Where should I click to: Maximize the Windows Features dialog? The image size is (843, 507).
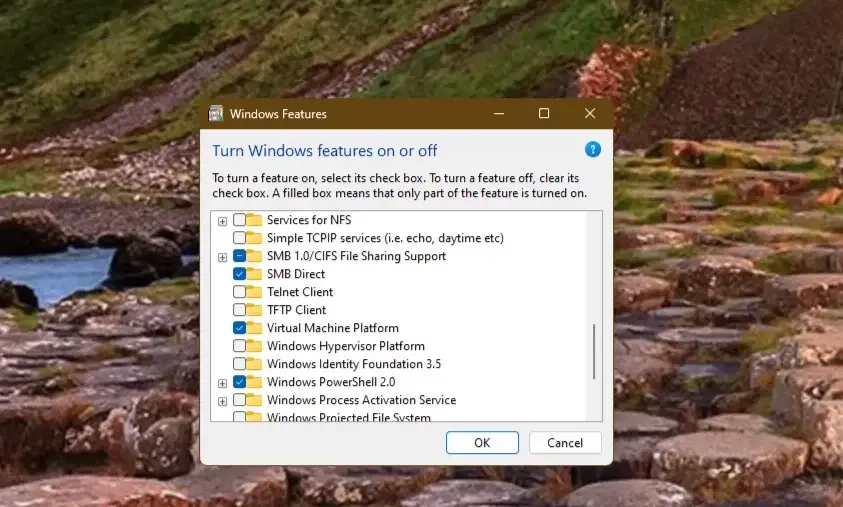544,113
